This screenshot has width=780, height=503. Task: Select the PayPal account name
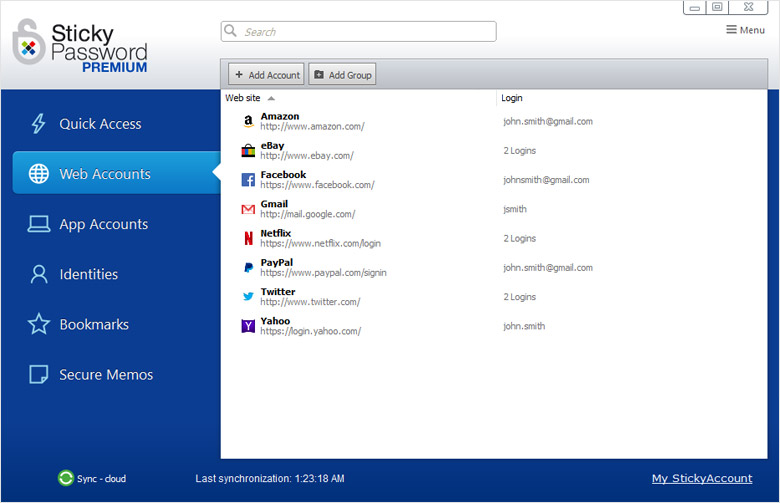[277, 262]
